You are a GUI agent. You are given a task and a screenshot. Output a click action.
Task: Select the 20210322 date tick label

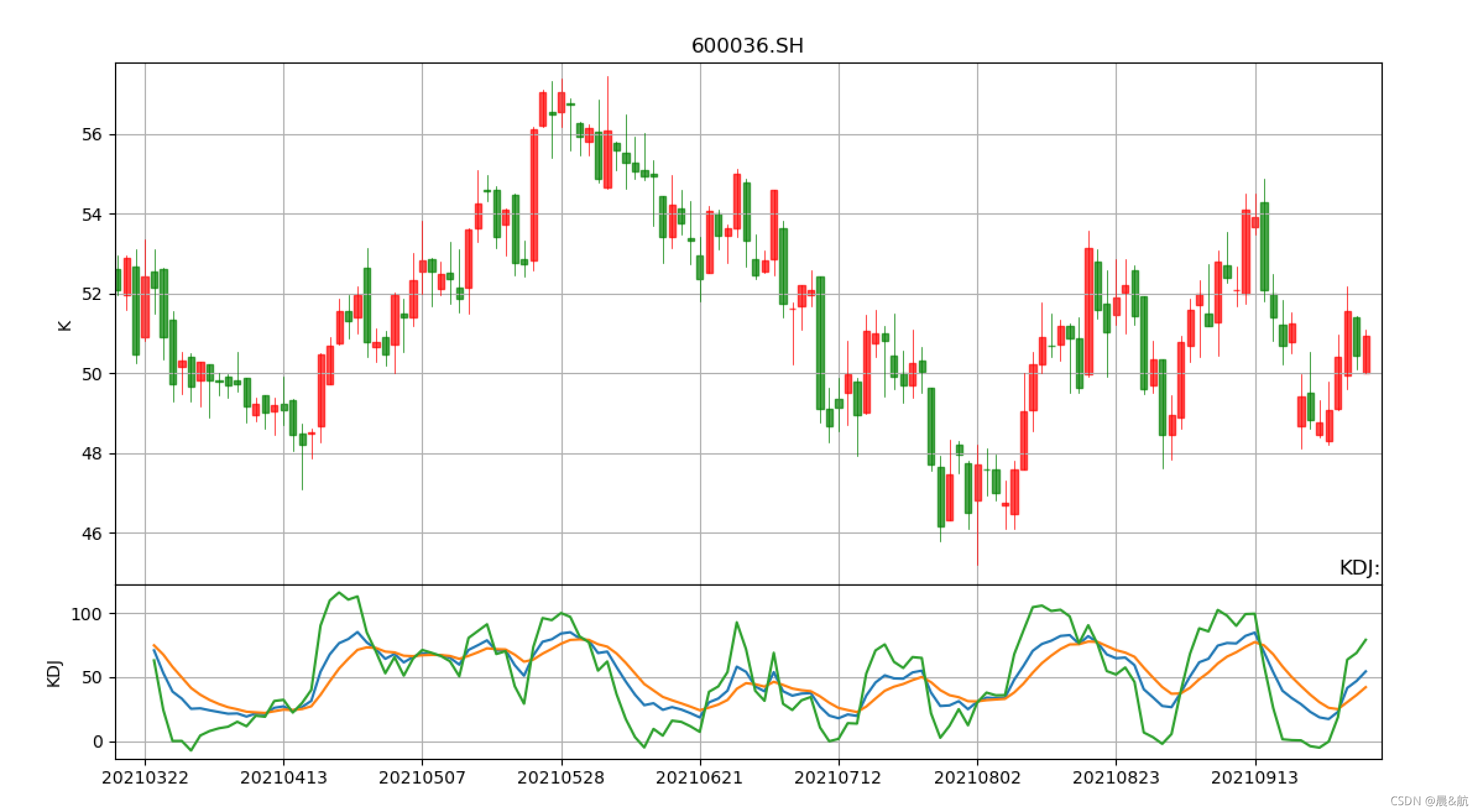145,778
